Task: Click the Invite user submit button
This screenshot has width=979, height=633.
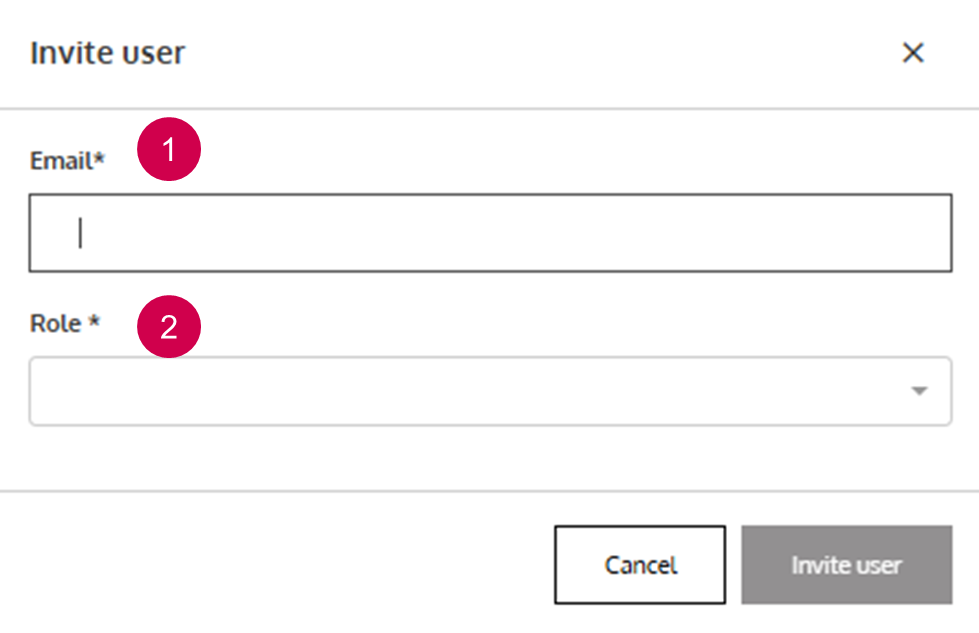Action: point(846,565)
